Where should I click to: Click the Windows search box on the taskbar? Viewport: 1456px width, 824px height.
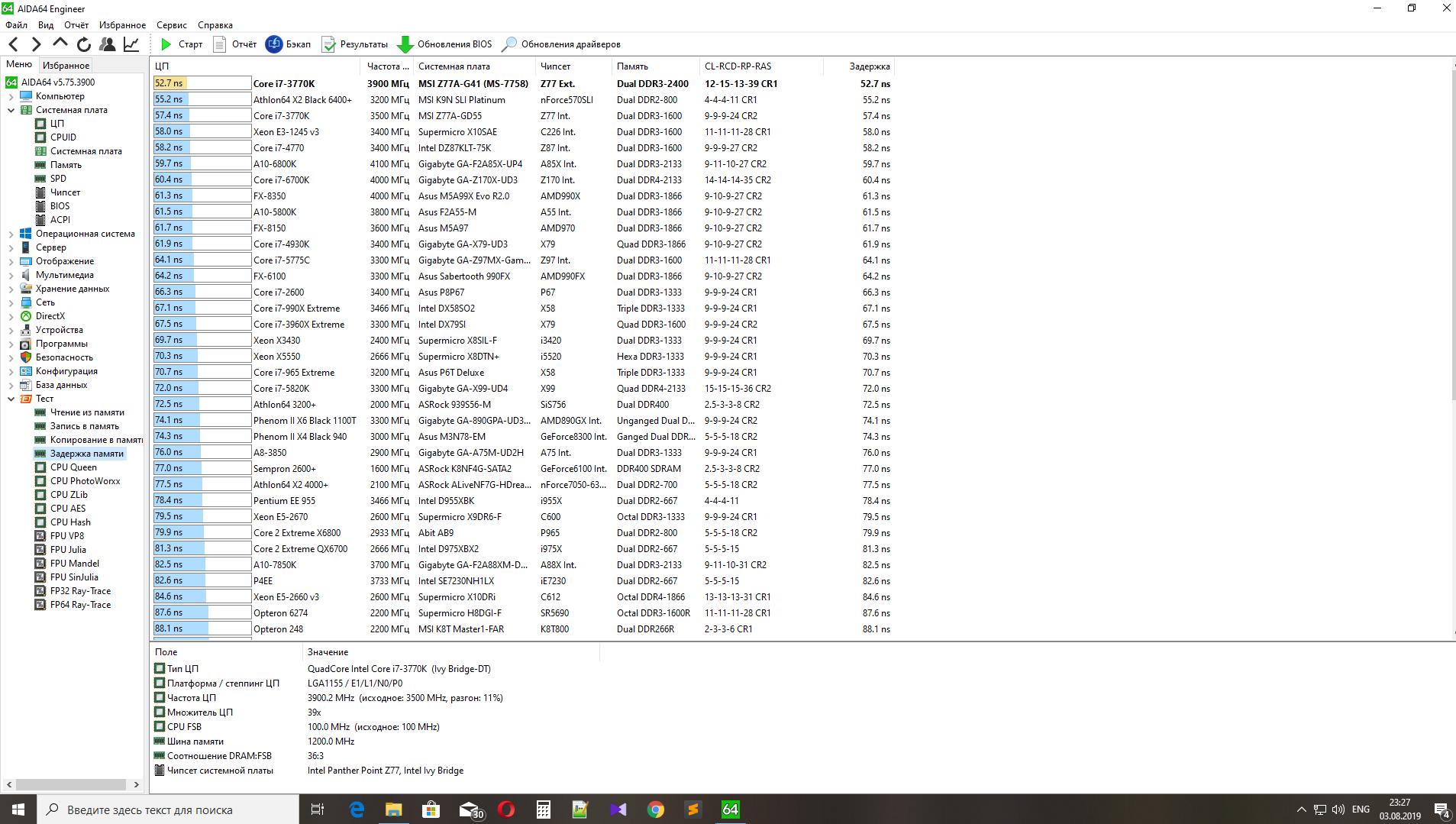[x=168, y=809]
